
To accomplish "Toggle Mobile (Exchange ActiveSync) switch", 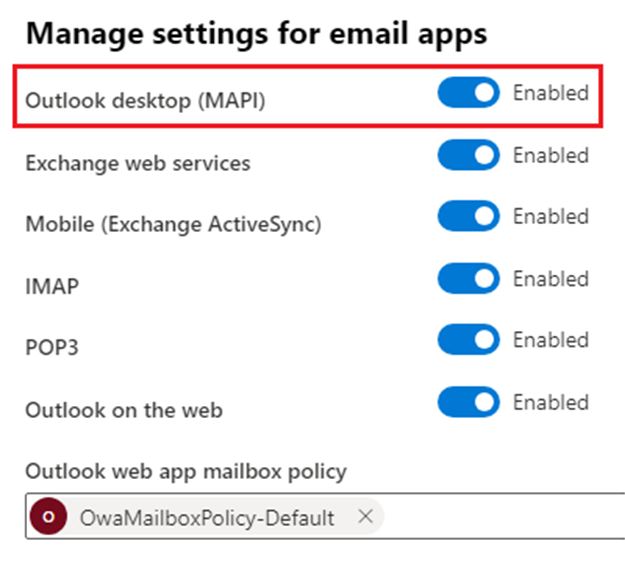I will tap(468, 216).
